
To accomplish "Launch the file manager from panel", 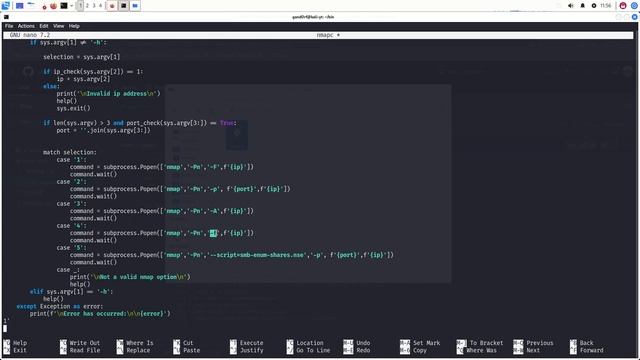I will point(31,5).
